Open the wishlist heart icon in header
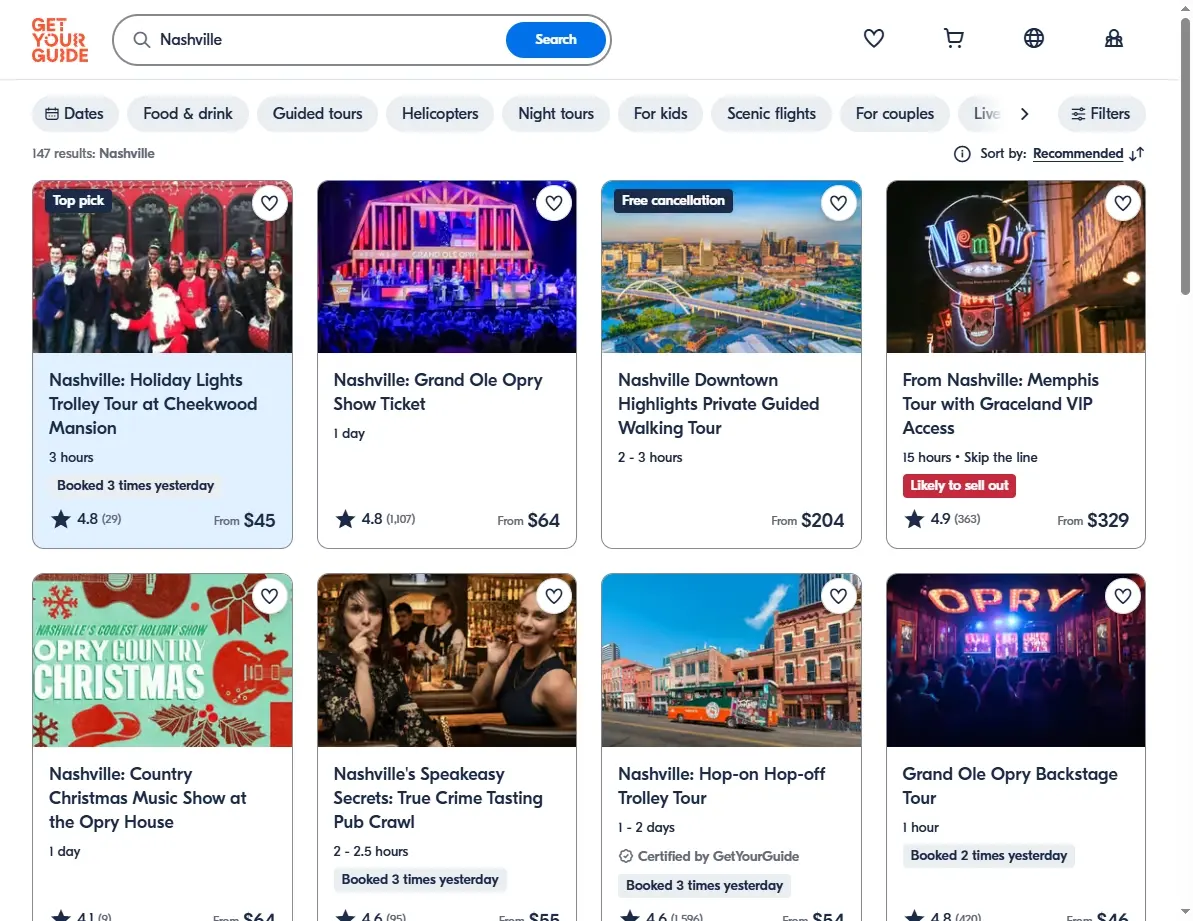This screenshot has height=921, width=1193. coord(873,38)
